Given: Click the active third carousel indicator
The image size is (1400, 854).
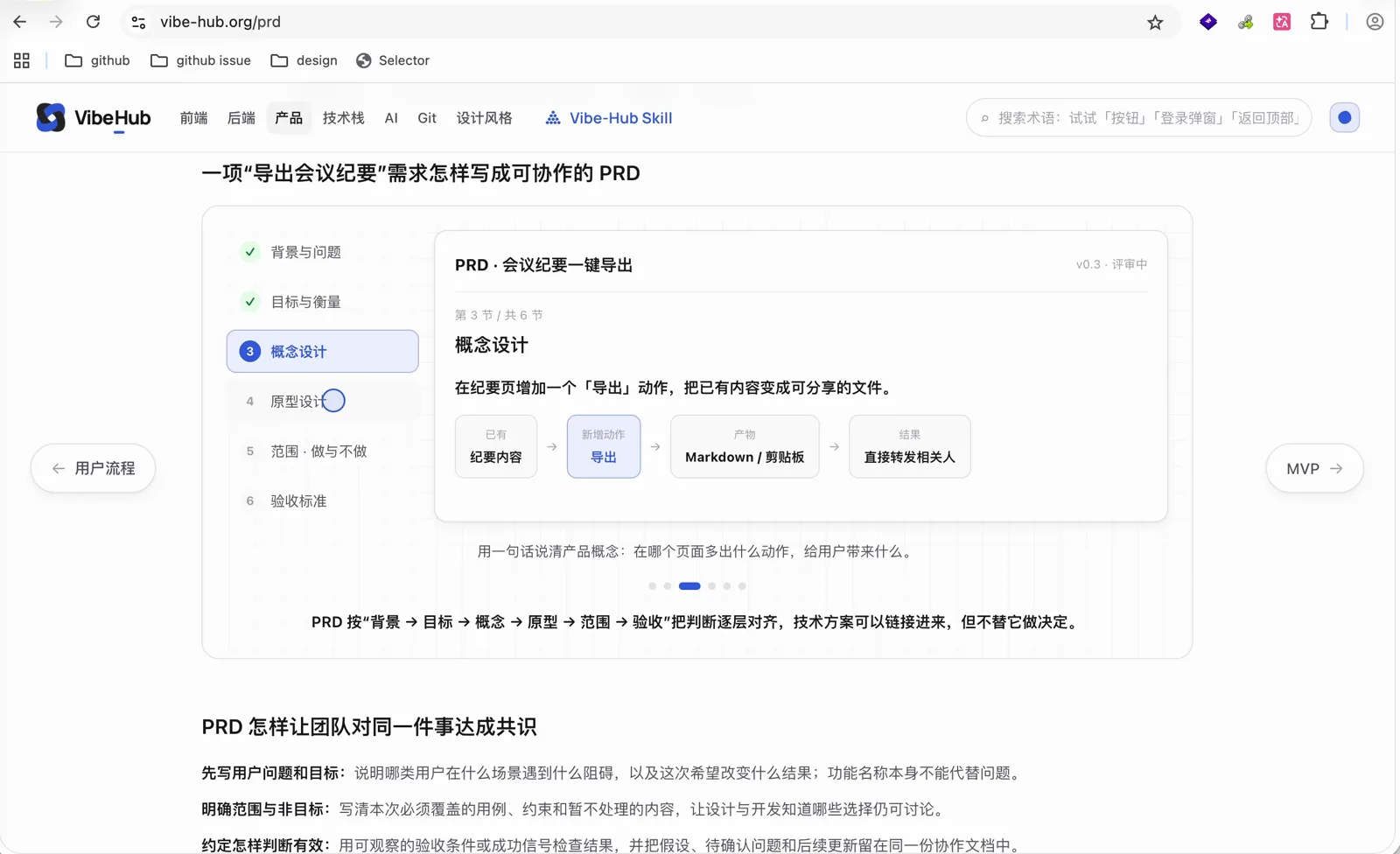Looking at the screenshot, I should (689, 586).
